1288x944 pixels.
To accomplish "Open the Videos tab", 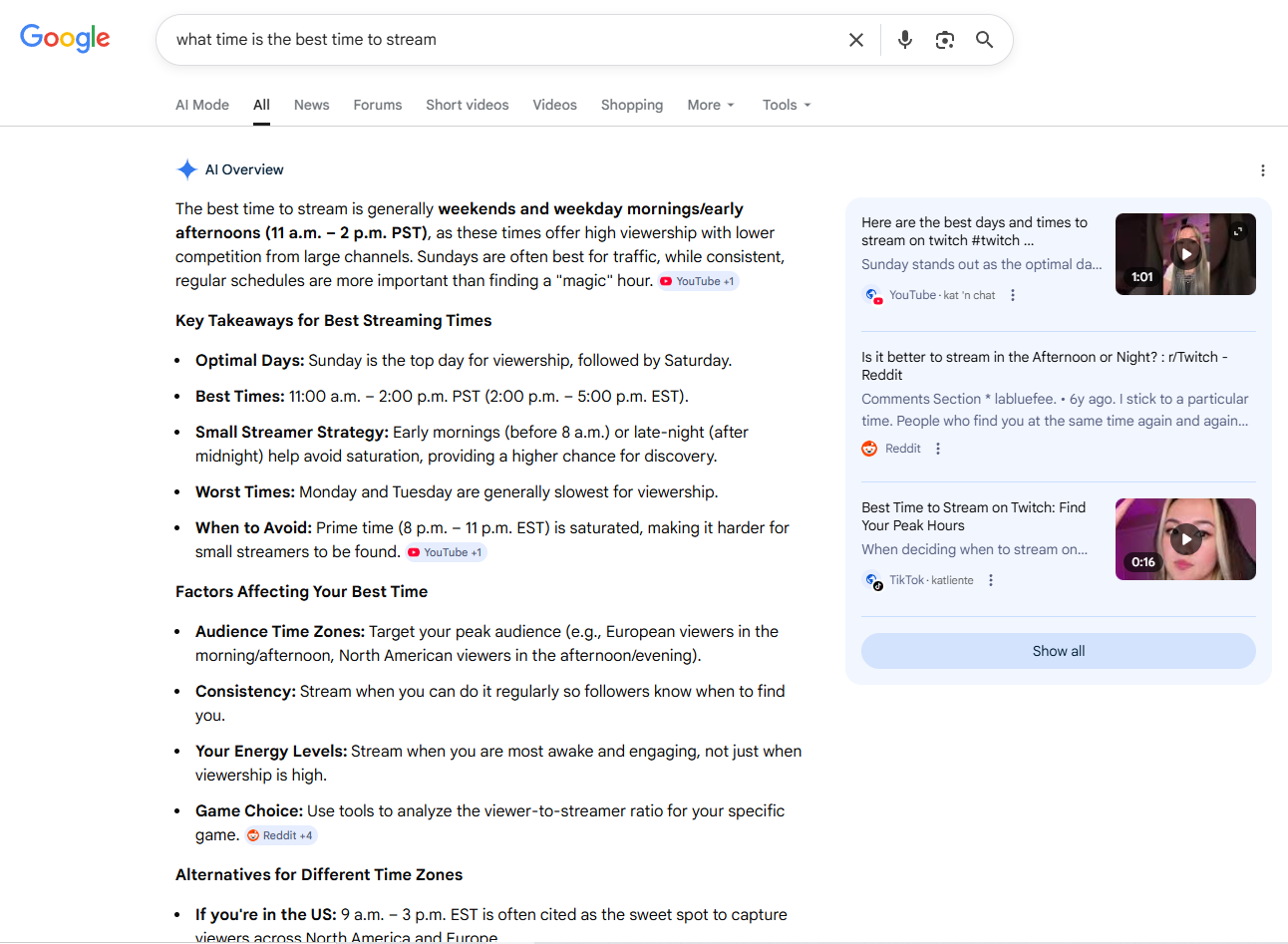I will tap(554, 105).
